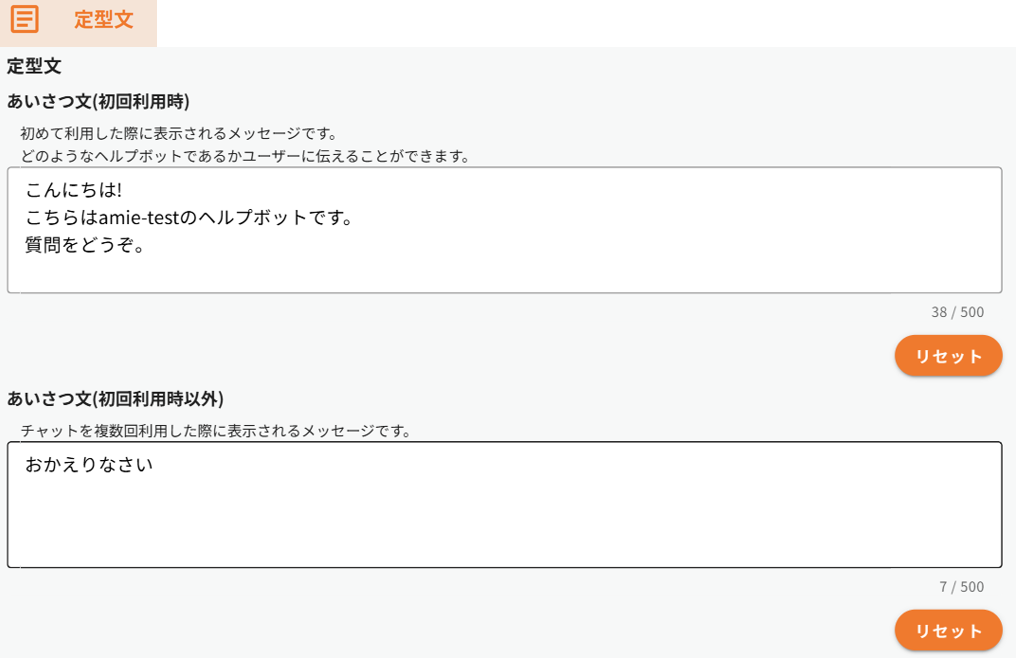
Task: Click the おかえりなさい text in the textbox
Action: click(x=89, y=465)
